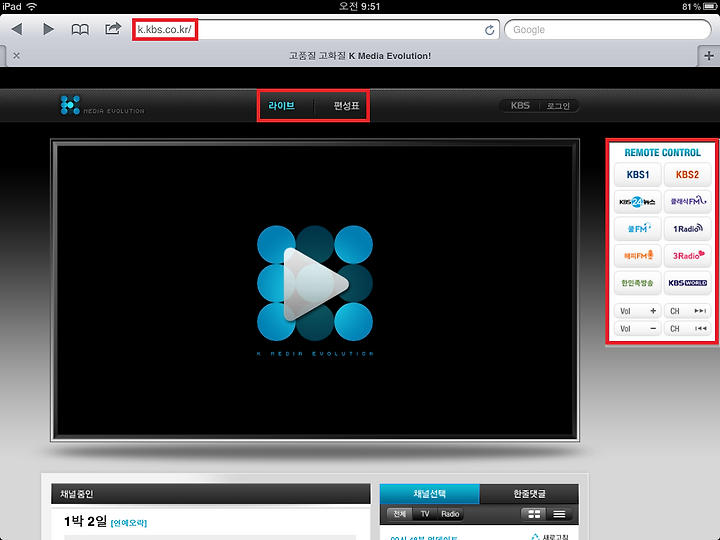This screenshot has width=720, height=540.
Task: Tap the share/action icon in toolbar
Action: (x=112, y=29)
